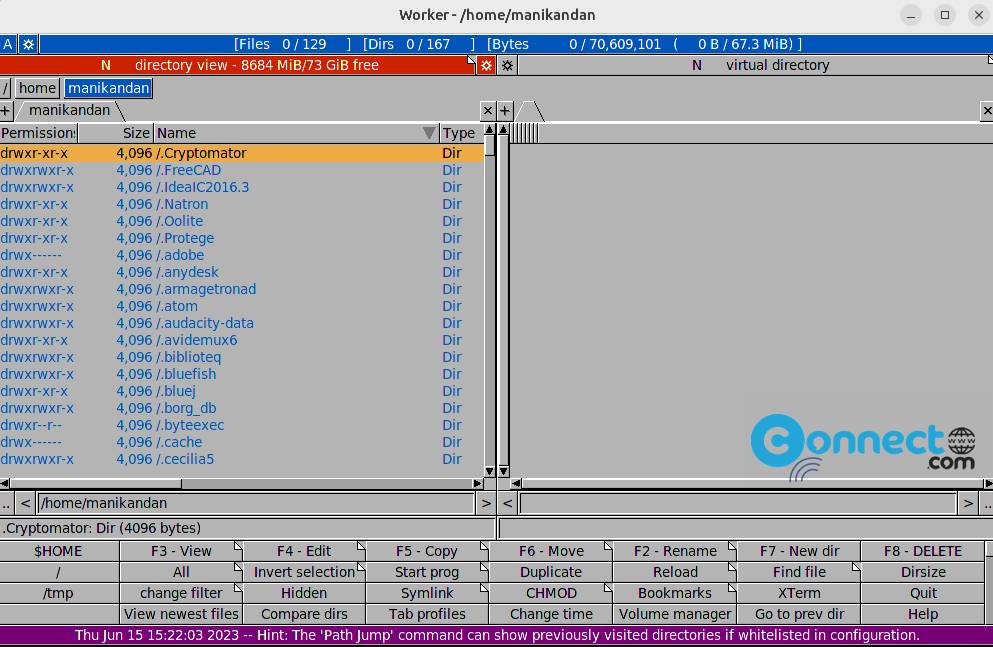This screenshot has width=993, height=647.
Task: Select the .cache directory row
Action: click(241, 442)
